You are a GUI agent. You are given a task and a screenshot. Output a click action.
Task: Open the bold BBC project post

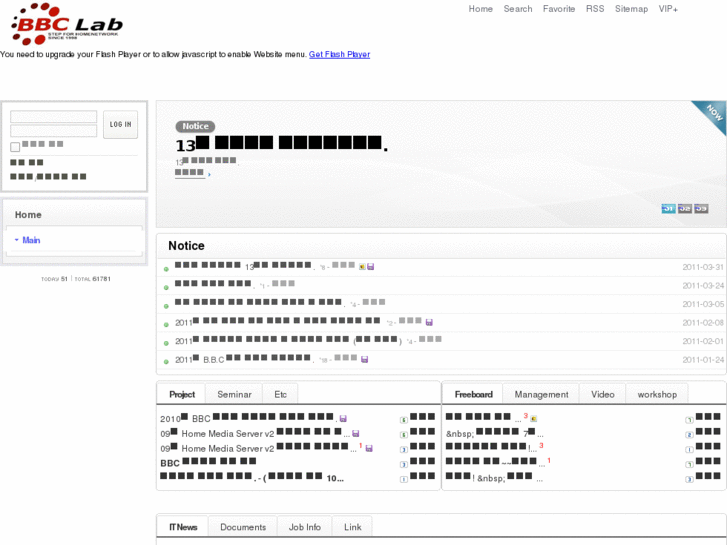tap(208, 462)
